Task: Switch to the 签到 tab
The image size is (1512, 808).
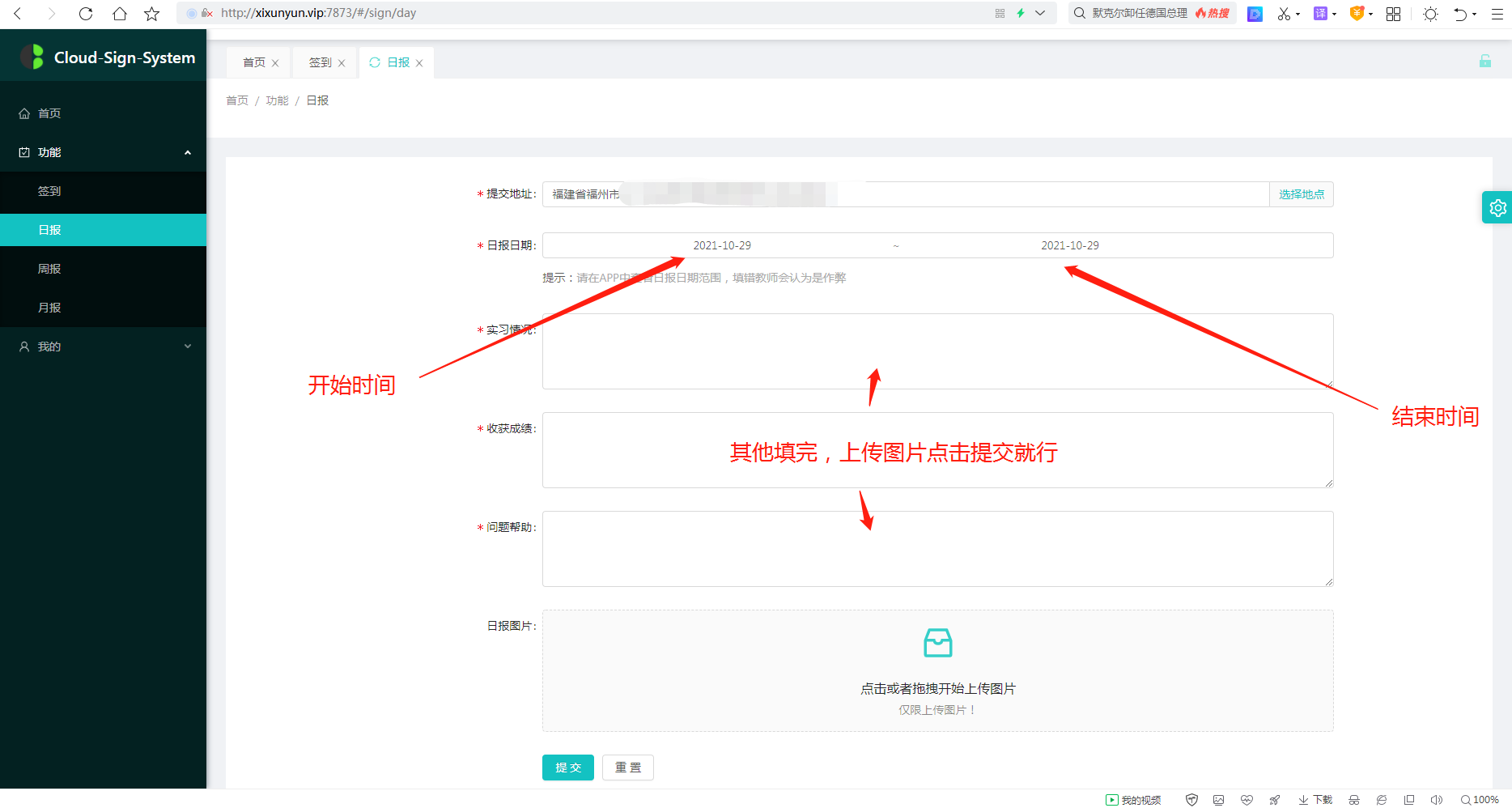Action: coord(321,62)
